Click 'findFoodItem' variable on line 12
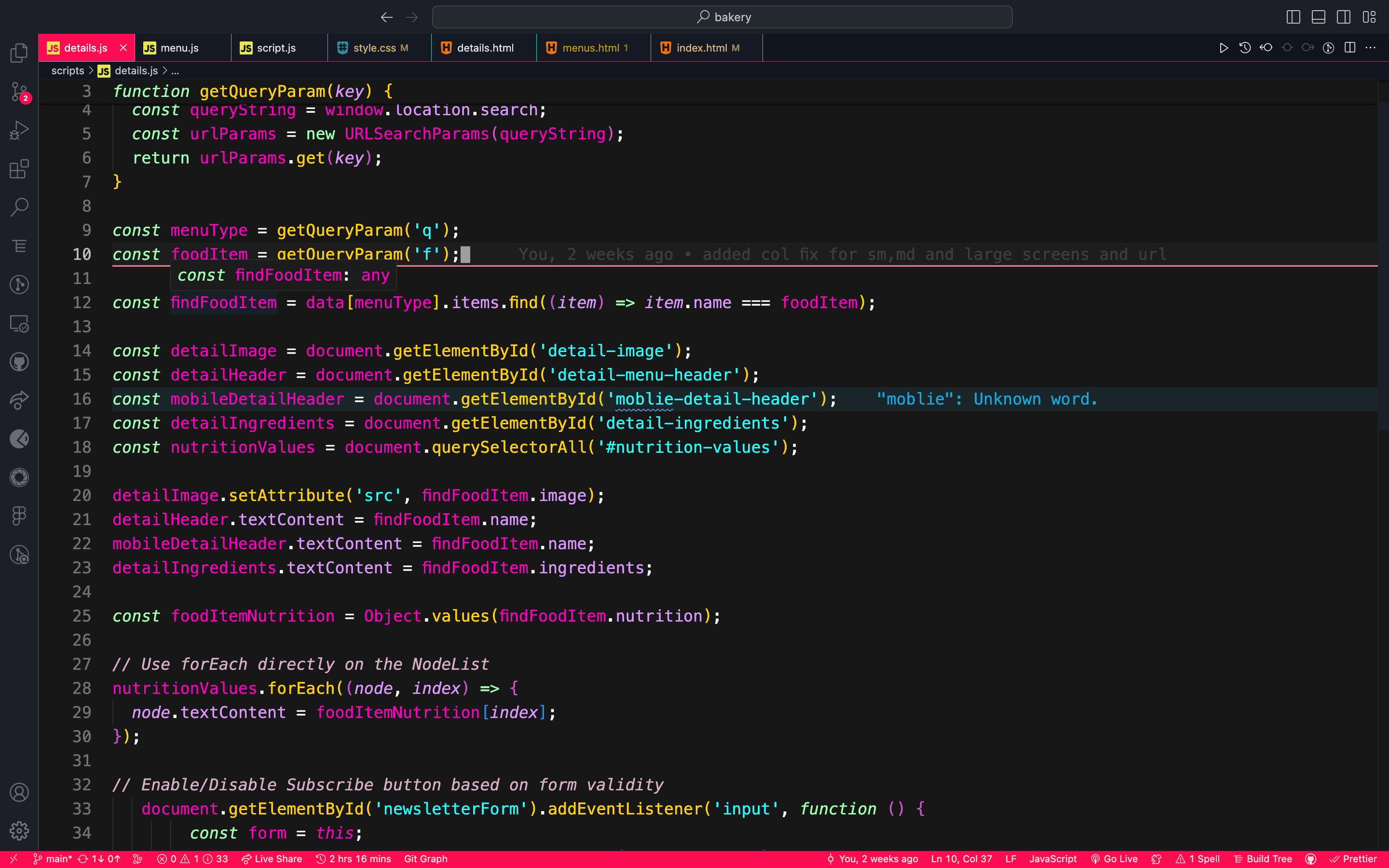1389x868 pixels. [223, 302]
